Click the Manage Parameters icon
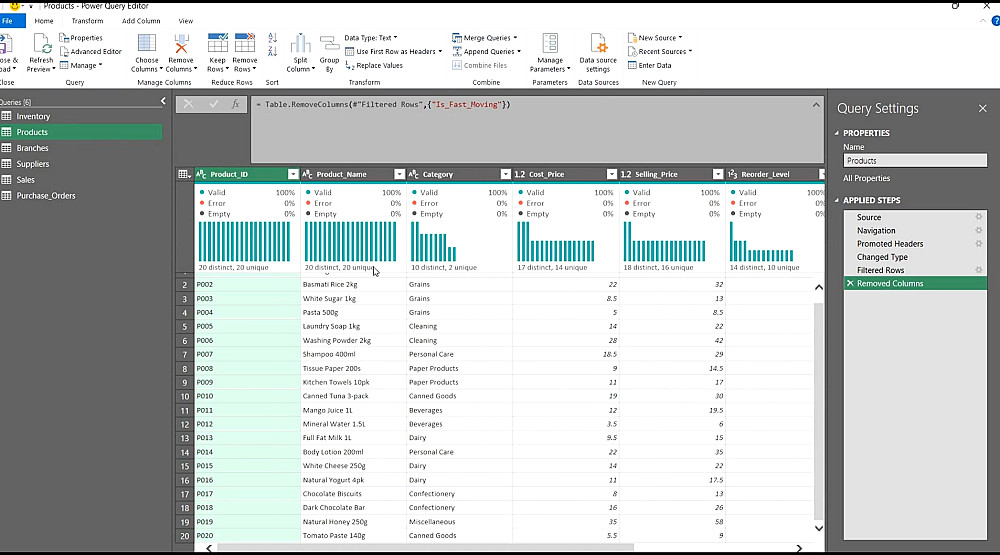The image size is (1000, 555). 550,44
